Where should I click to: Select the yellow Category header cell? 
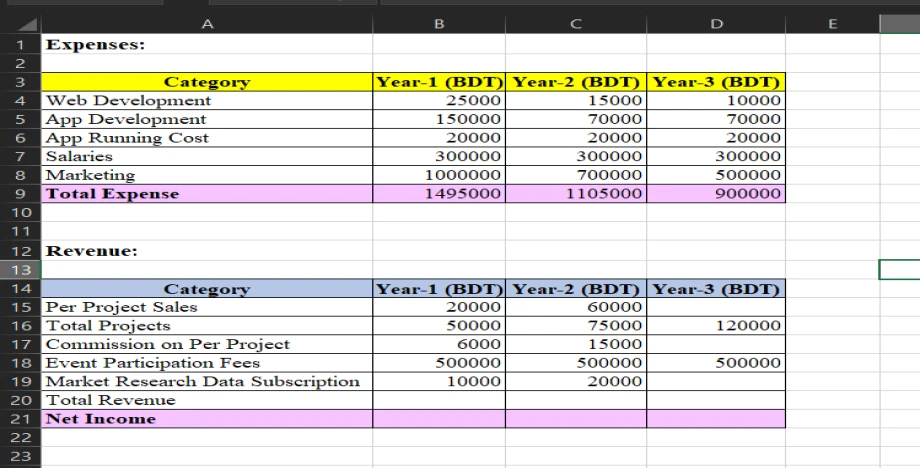tap(206, 82)
